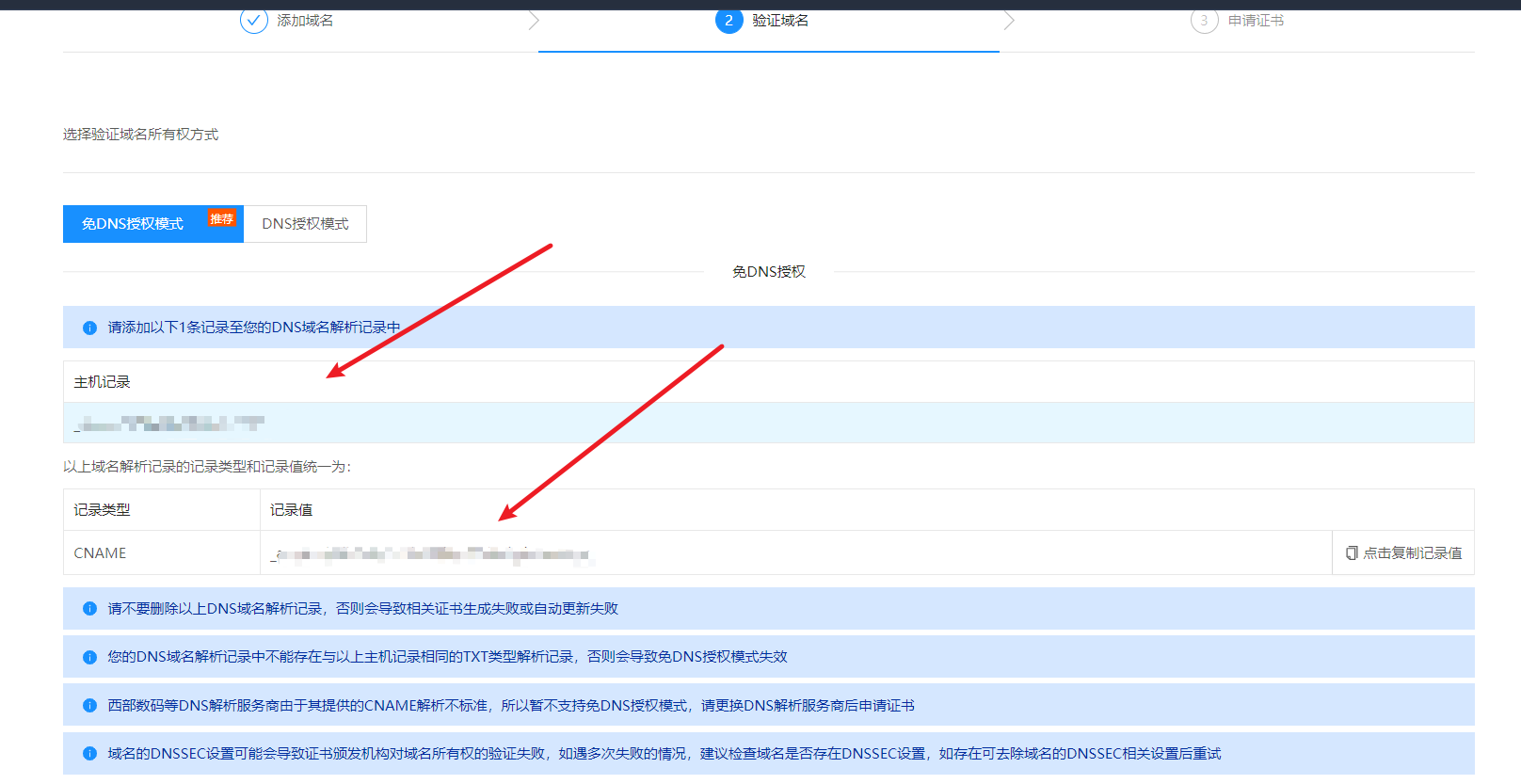Click the blurred 主机记录 host value
The height and width of the screenshot is (784, 1521).
pyautogui.click(x=169, y=424)
